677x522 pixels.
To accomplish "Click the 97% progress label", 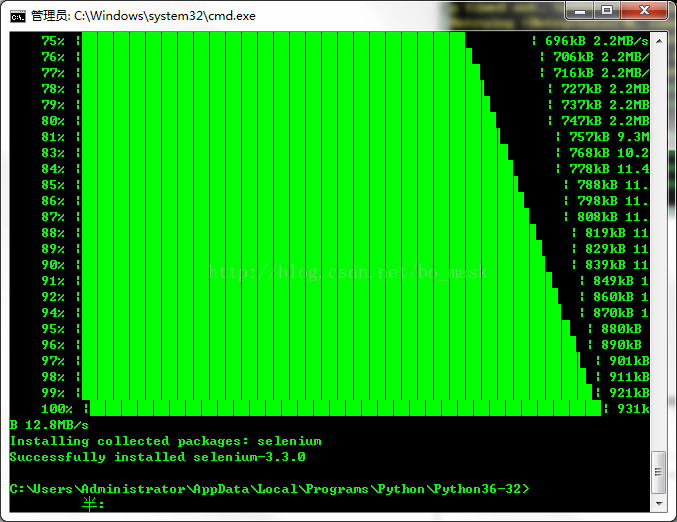I will [53, 360].
